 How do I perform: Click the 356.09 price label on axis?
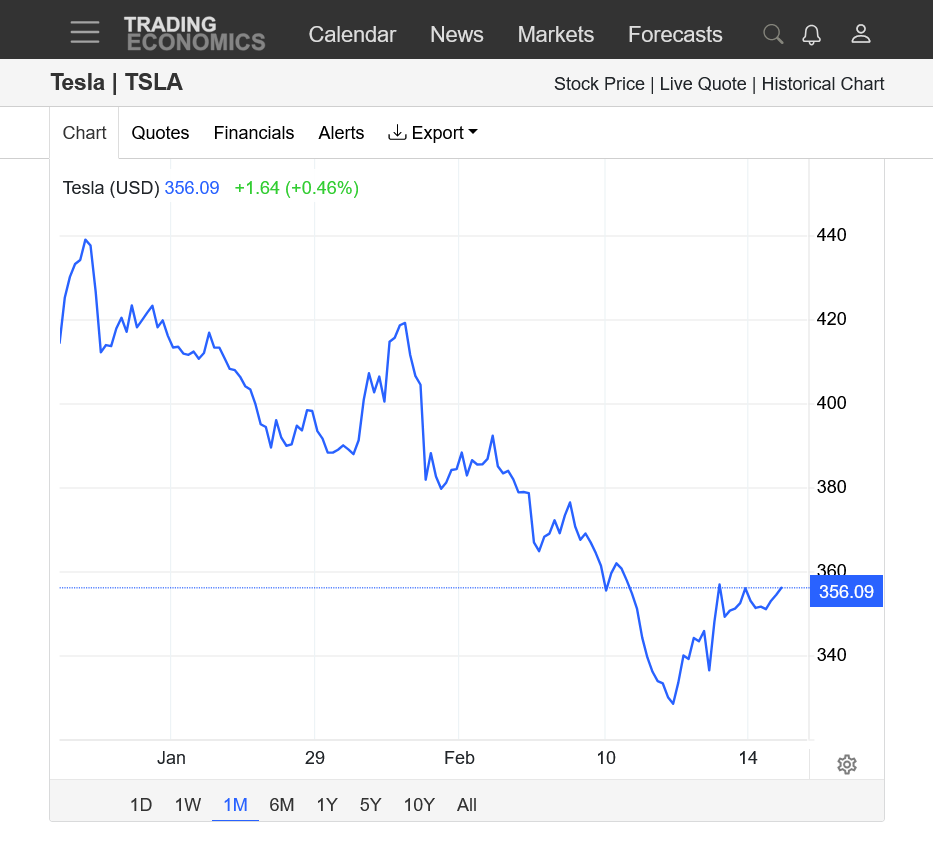coord(846,592)
